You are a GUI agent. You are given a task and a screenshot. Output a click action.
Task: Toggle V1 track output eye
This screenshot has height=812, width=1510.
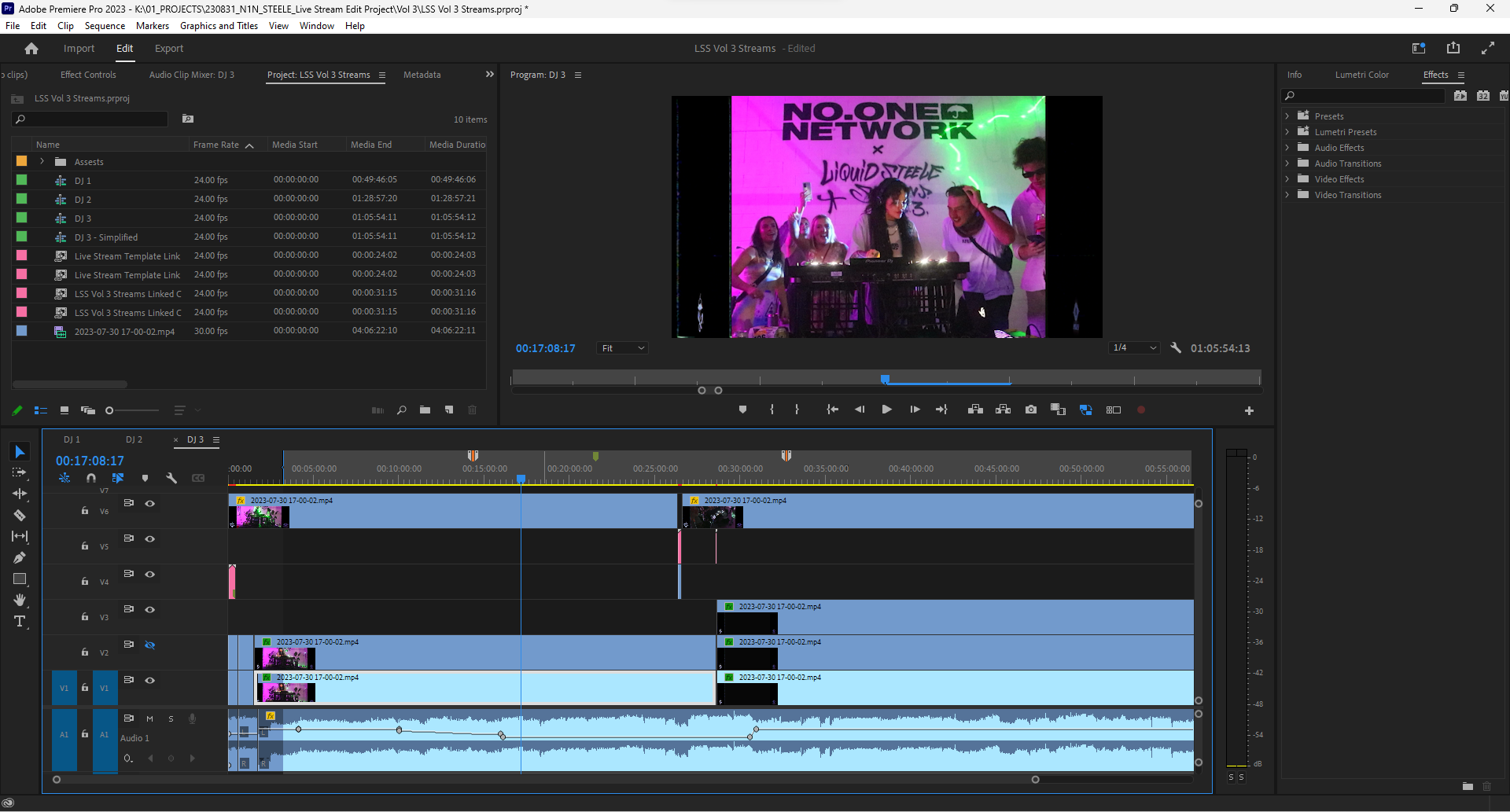149,680
